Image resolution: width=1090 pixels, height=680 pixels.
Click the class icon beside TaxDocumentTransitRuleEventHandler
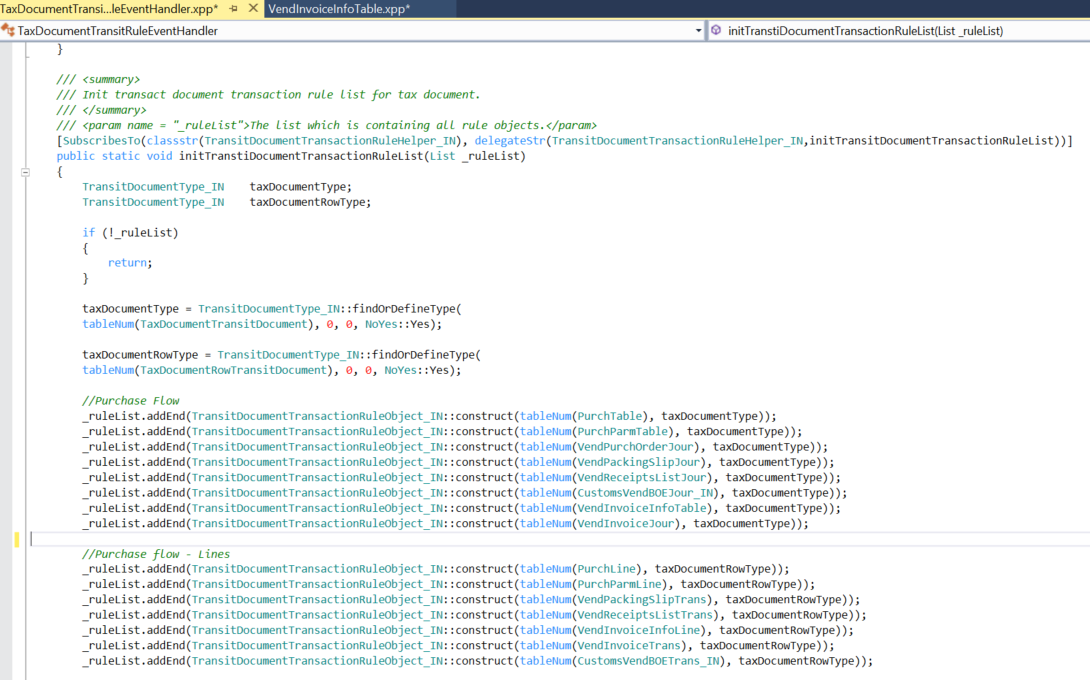tap(9, 31)
